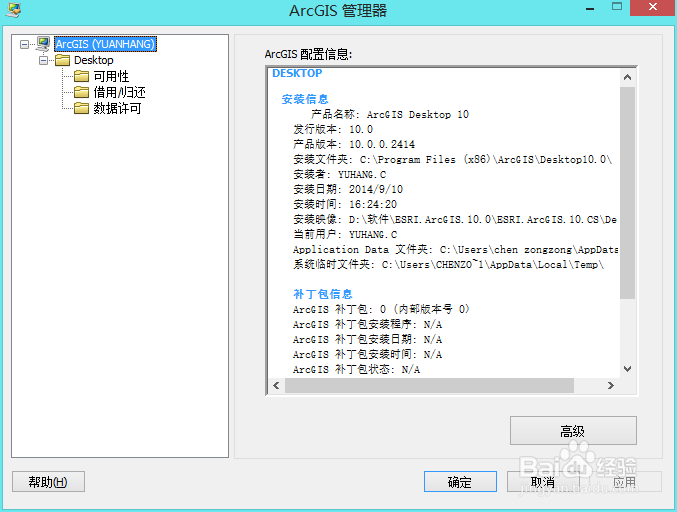Image resolution: width=677 pixels, height=512 pixels.
Task: Click the 产品版本: 10.0.0.2414 line
Action: (x=354, y=144)
